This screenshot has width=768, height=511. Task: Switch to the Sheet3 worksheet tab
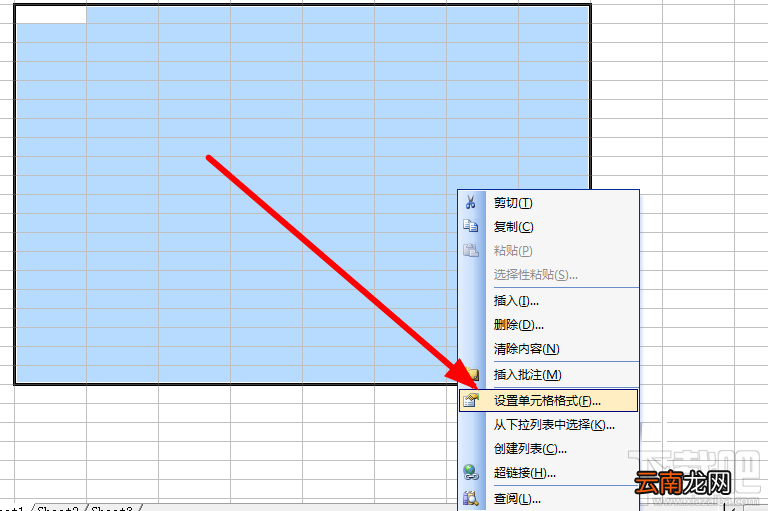coord(112,508)
